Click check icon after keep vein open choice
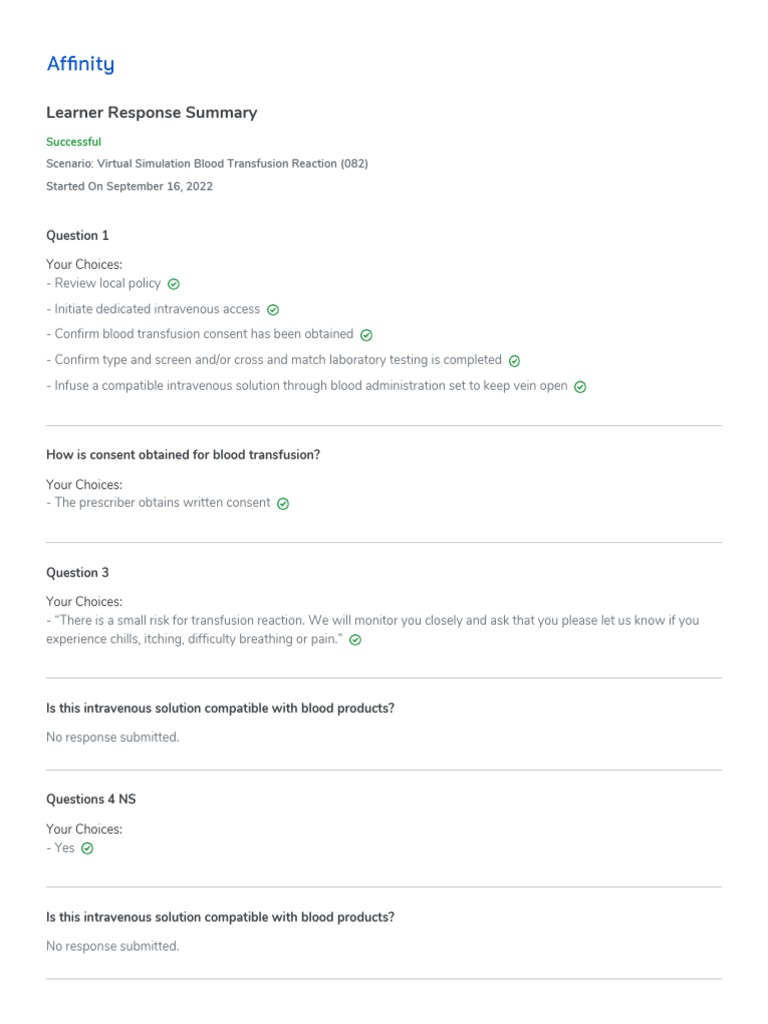768x1024 pixels. tap(580, 387)
